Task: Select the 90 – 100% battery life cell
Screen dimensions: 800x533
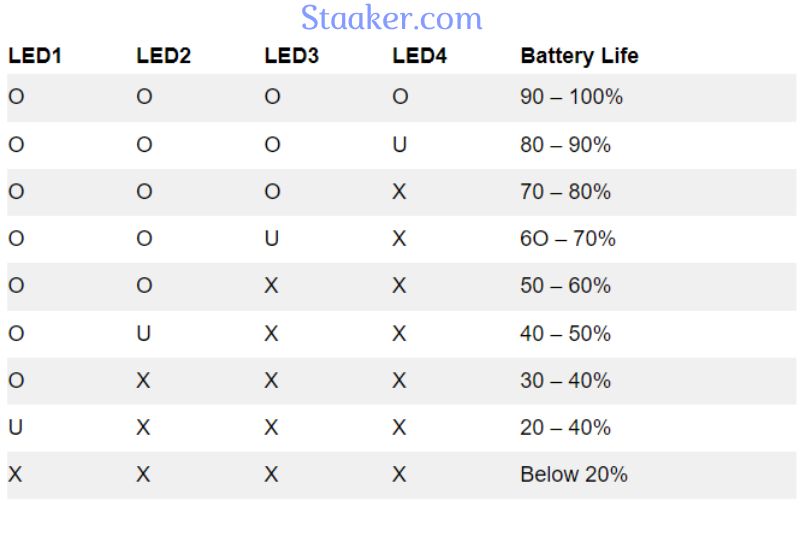Action: pyautogui.click(x=571, y=96)
